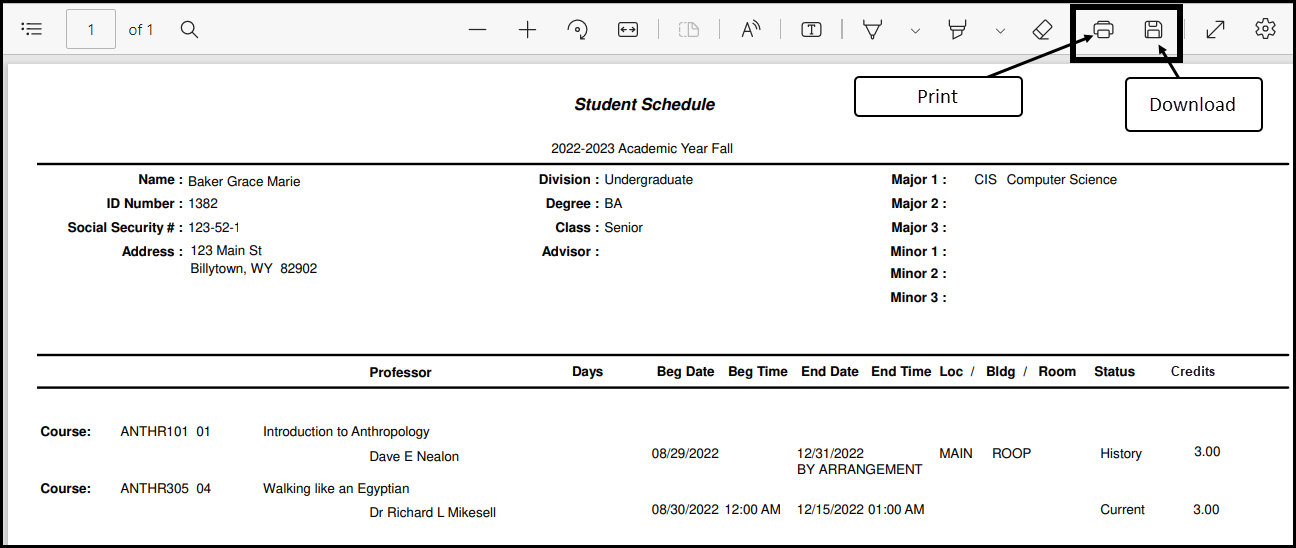Toggle the Highlight marker tool

coord(957,30)
